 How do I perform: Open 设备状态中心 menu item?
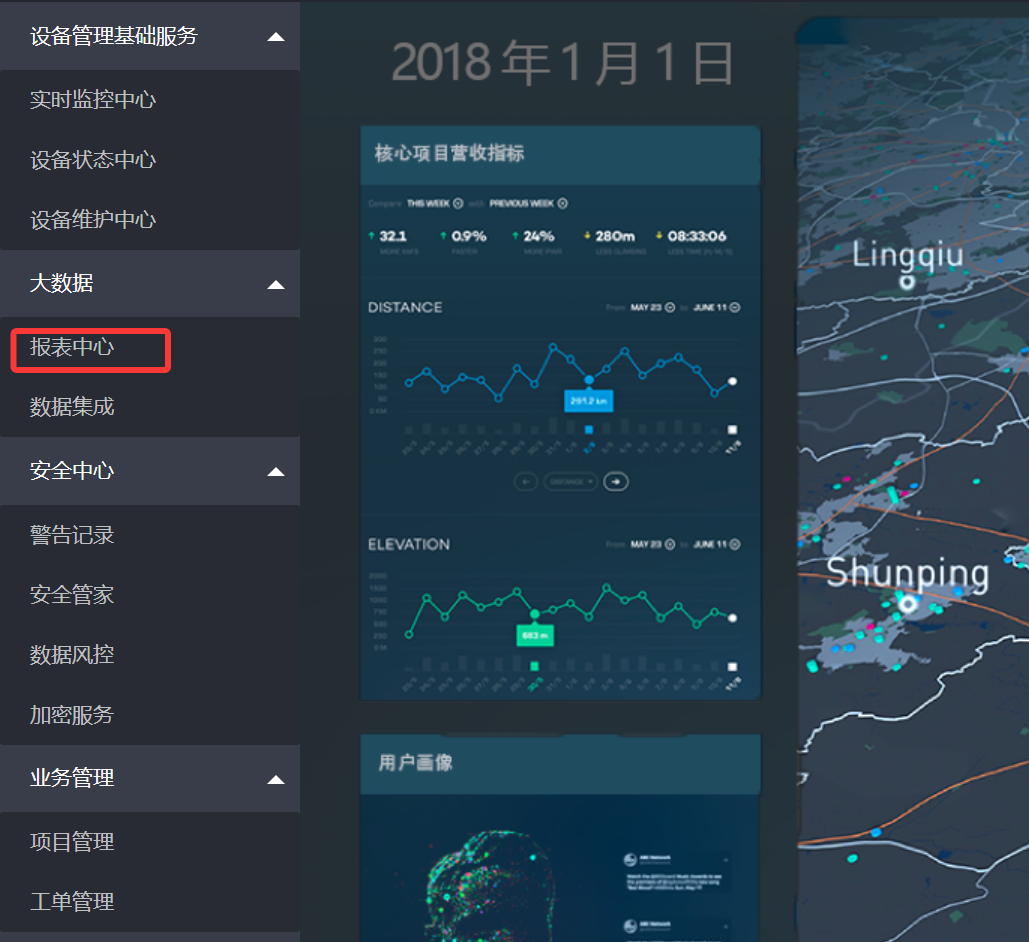pos(93,160)
